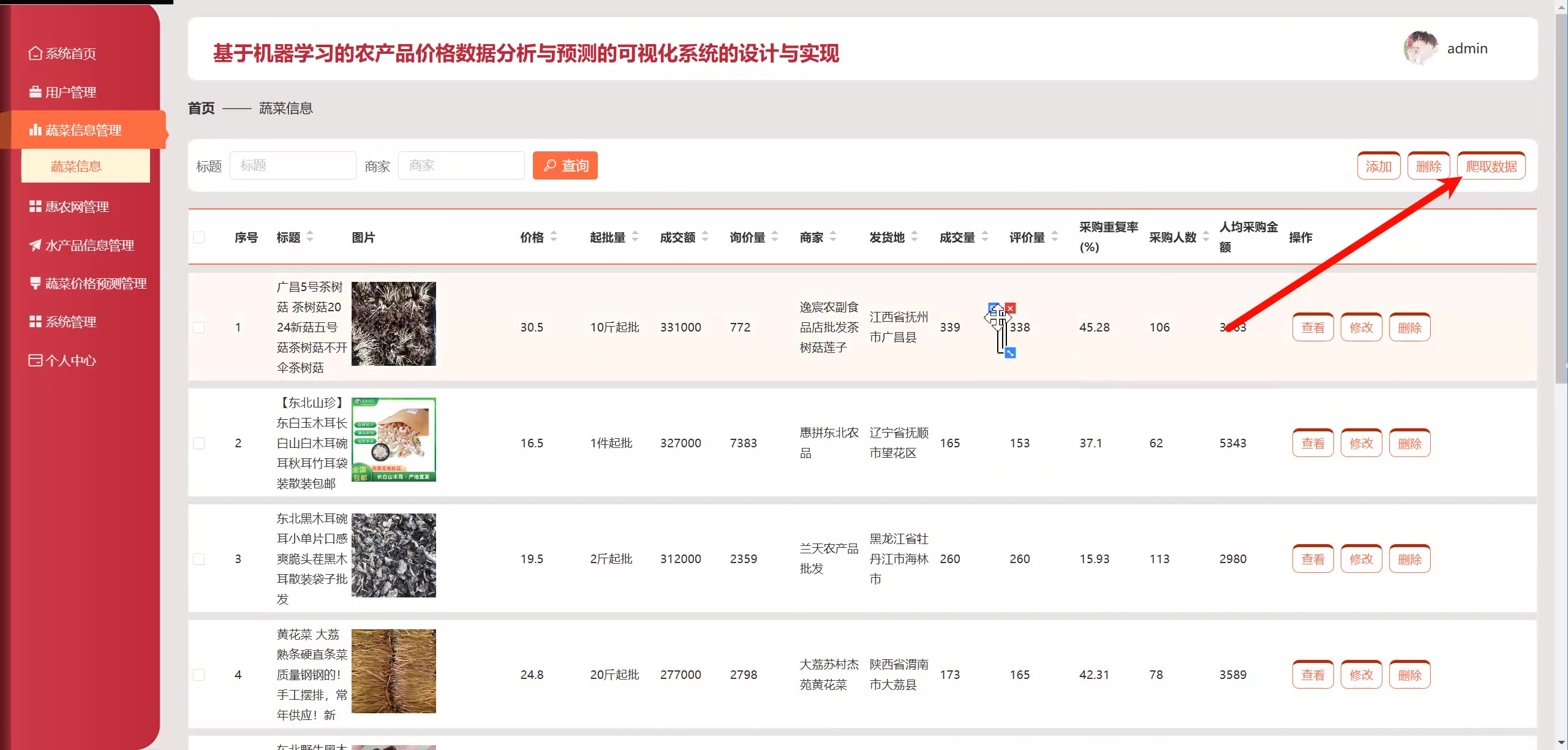
Task: Open the 白木耳 product image in row 2
Action: pyautogui.click(x=394, y=440)
